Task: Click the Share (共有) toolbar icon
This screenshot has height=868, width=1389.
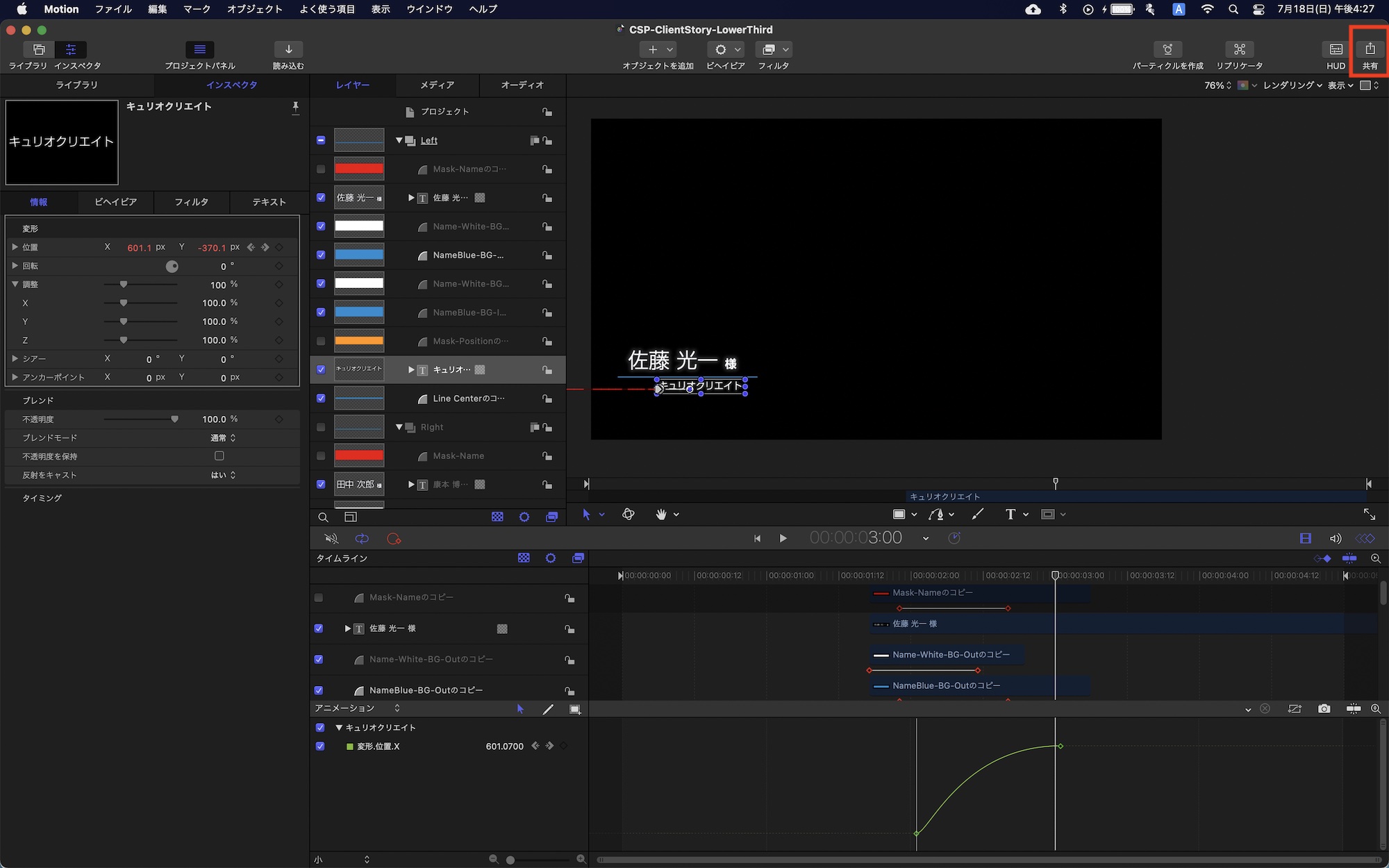Action: 1370,49
